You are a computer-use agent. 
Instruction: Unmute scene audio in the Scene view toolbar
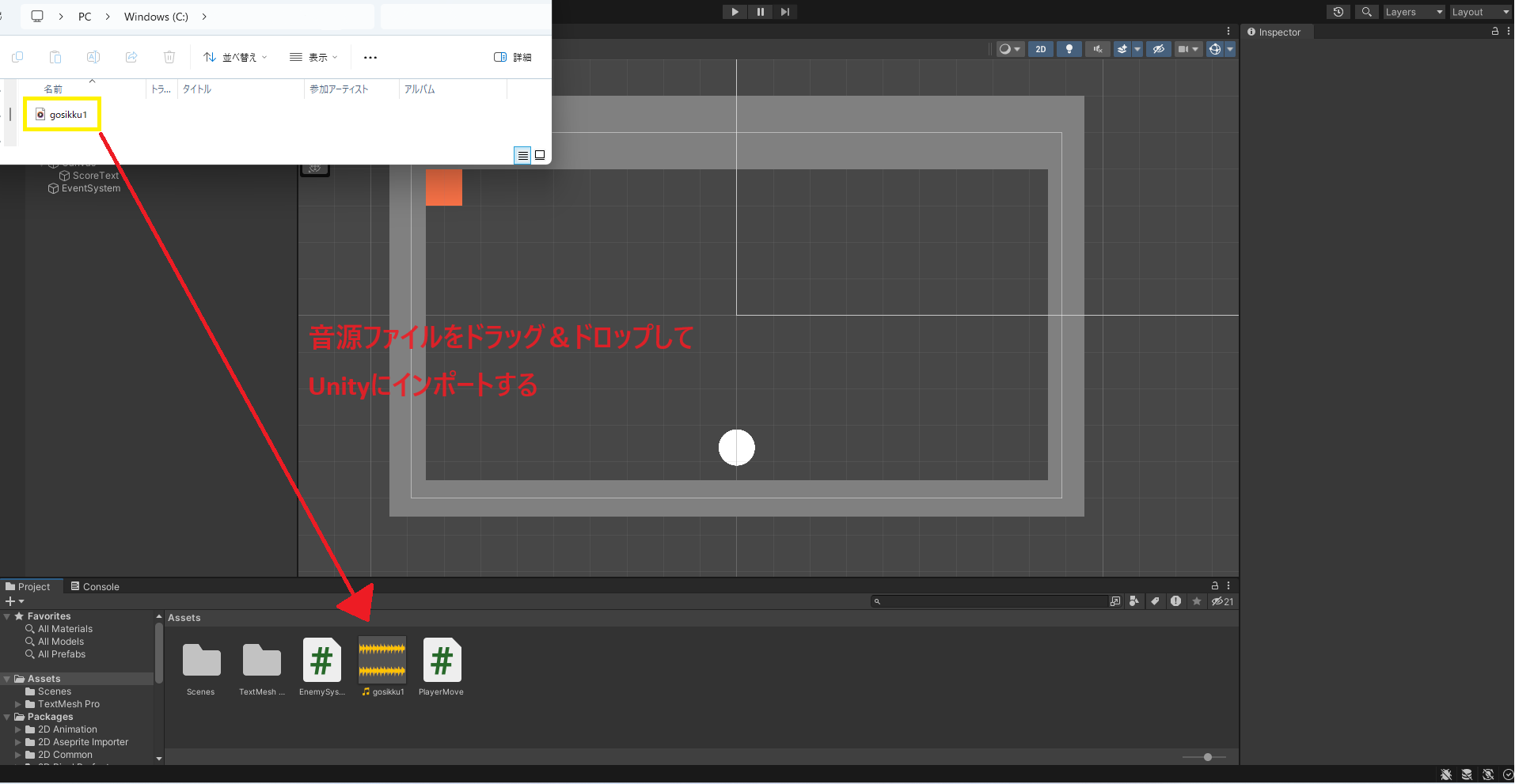coord(1097,49)
